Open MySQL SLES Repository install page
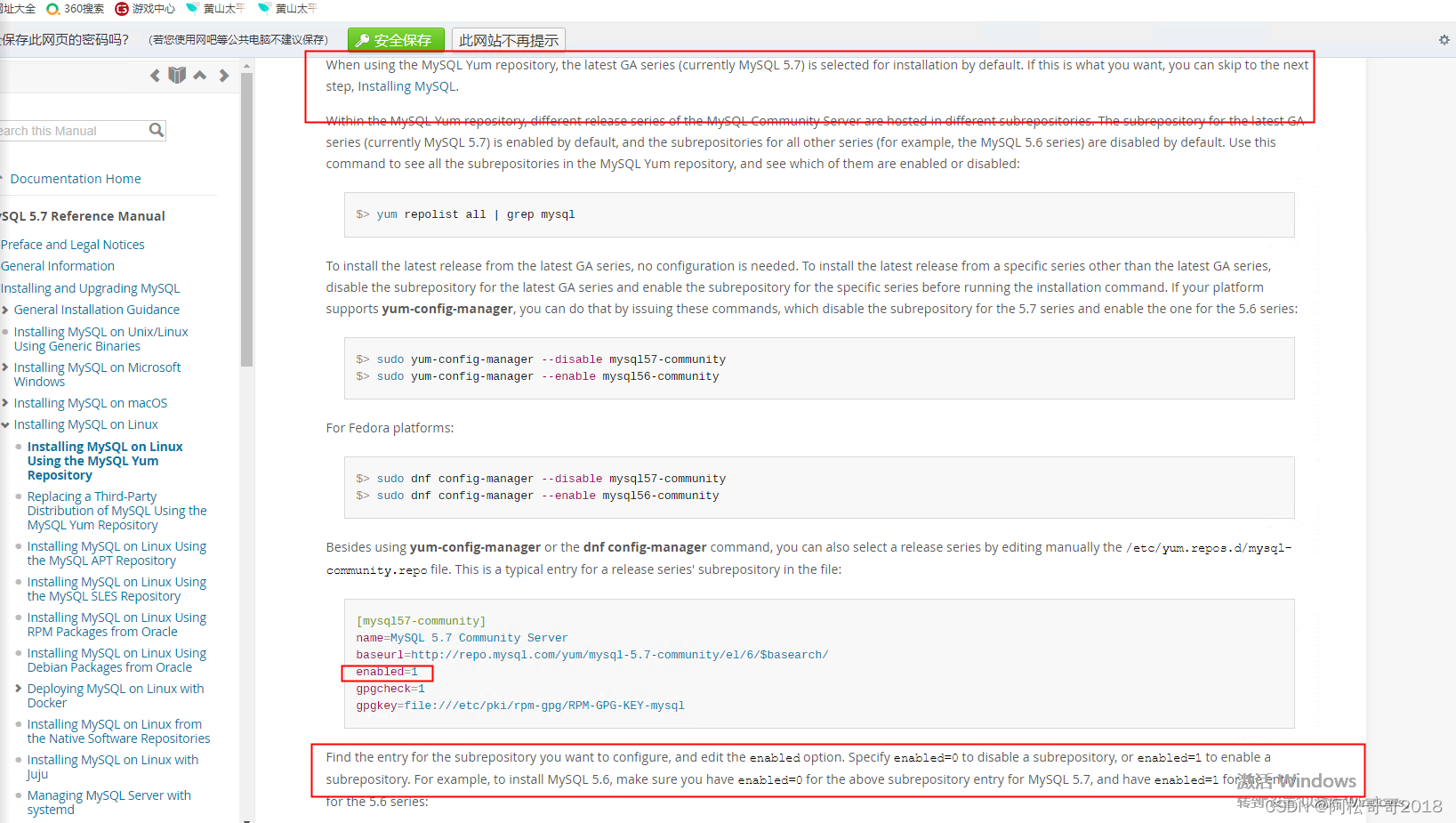 pyautogui.click(x=117, y=589)
